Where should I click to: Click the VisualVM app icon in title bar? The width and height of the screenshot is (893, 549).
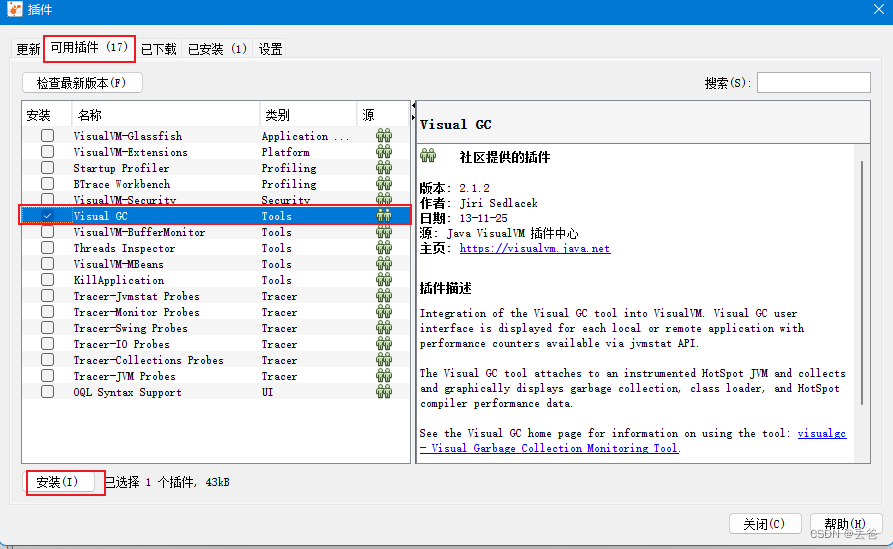(x=14, y=9)
